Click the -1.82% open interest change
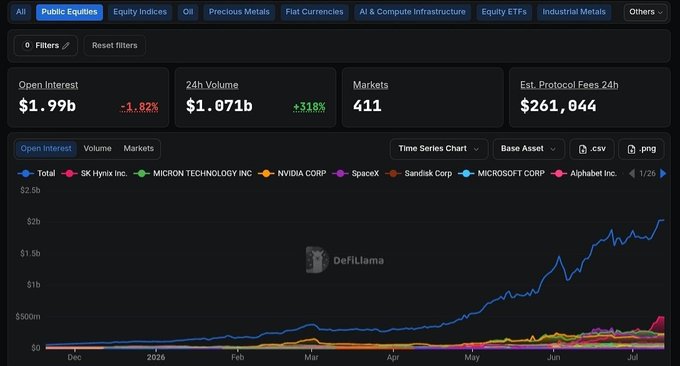This screenshot has width=680, height=366. click(139, 107)
